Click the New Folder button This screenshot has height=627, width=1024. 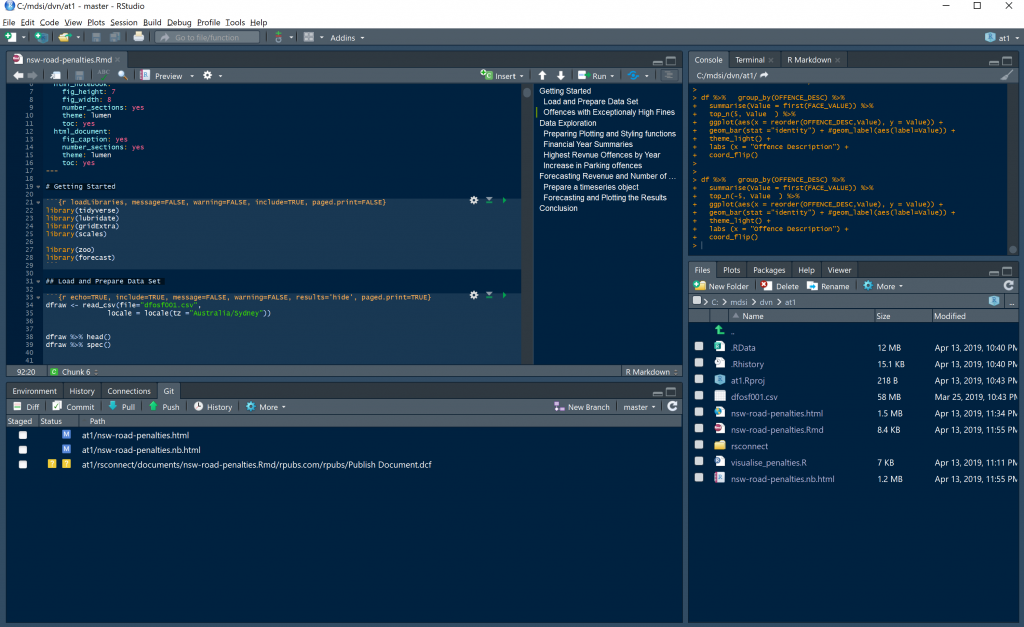click(x=721, y=286)
